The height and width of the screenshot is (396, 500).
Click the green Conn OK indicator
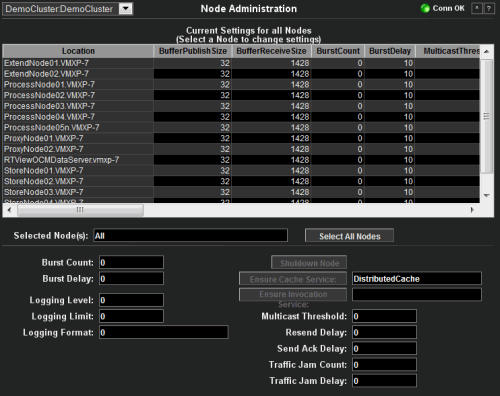click(425, 8)
